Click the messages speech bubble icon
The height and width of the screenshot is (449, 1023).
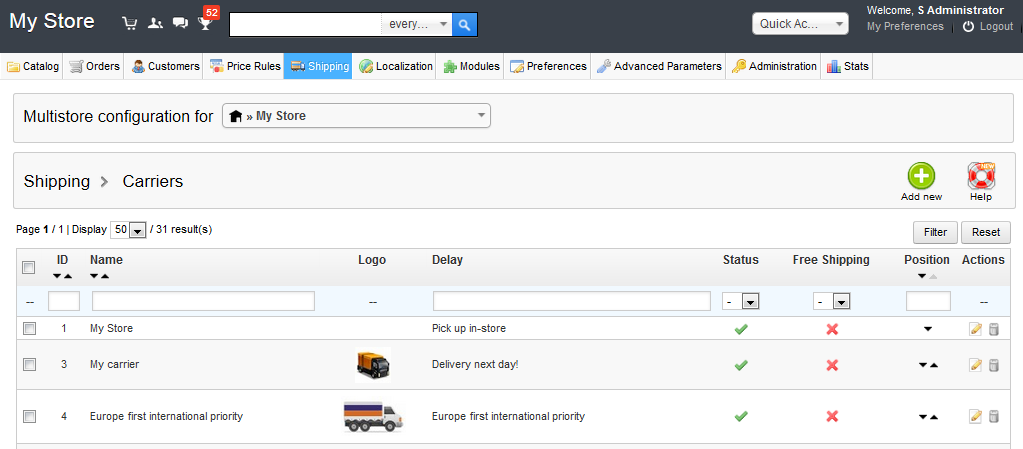(180, 24)
